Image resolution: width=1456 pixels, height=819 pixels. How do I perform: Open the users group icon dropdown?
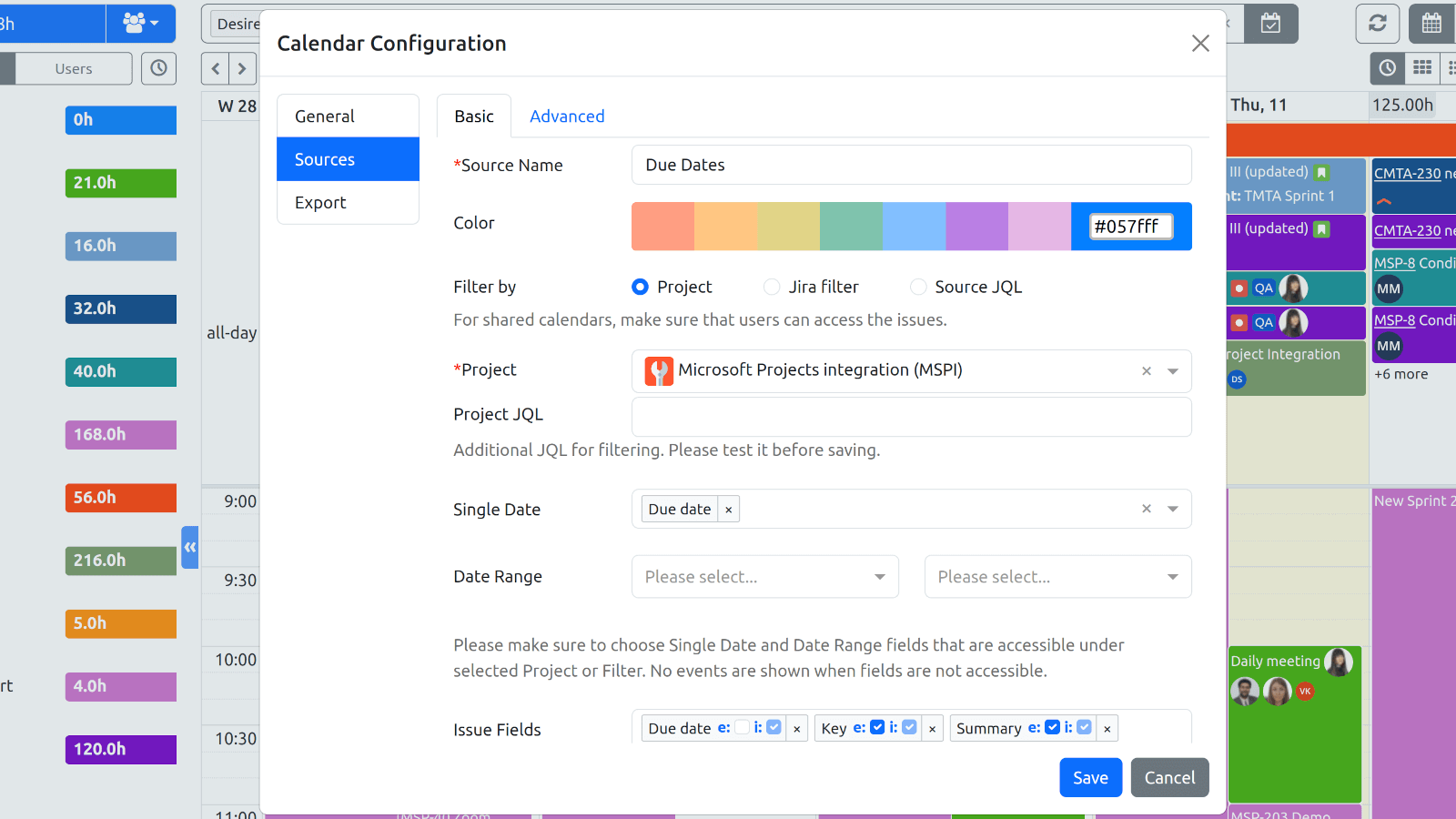pos(140,23)
